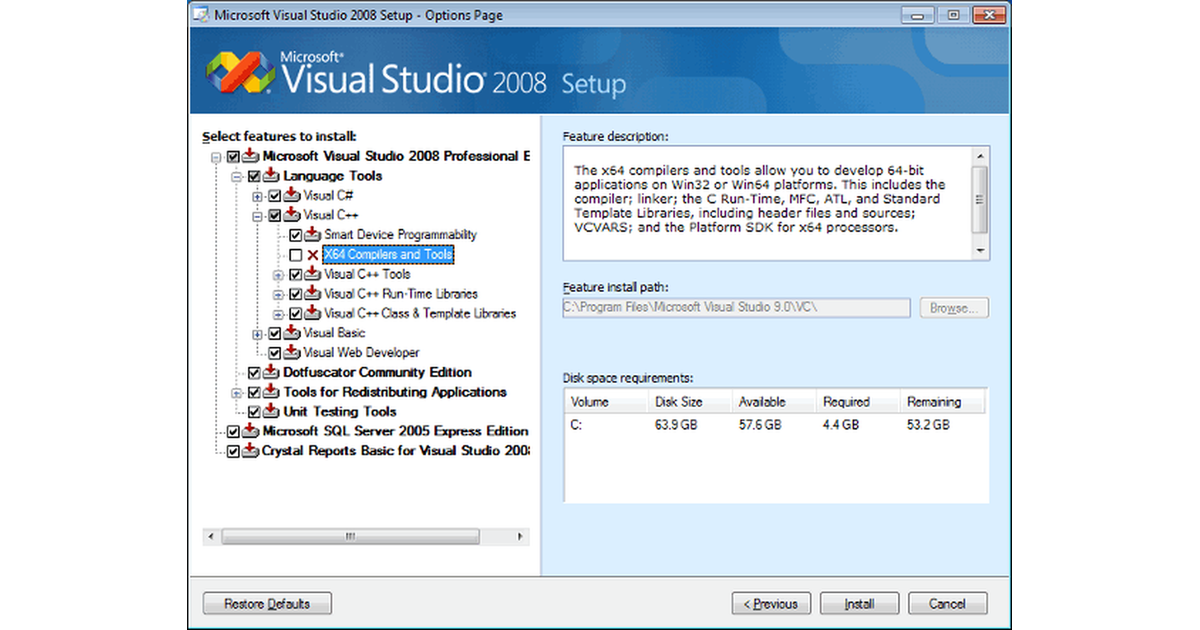Enable the X64 Compilers and Tools checkbox
Screen dimensions: 1200x630
[x=296, y=254]
